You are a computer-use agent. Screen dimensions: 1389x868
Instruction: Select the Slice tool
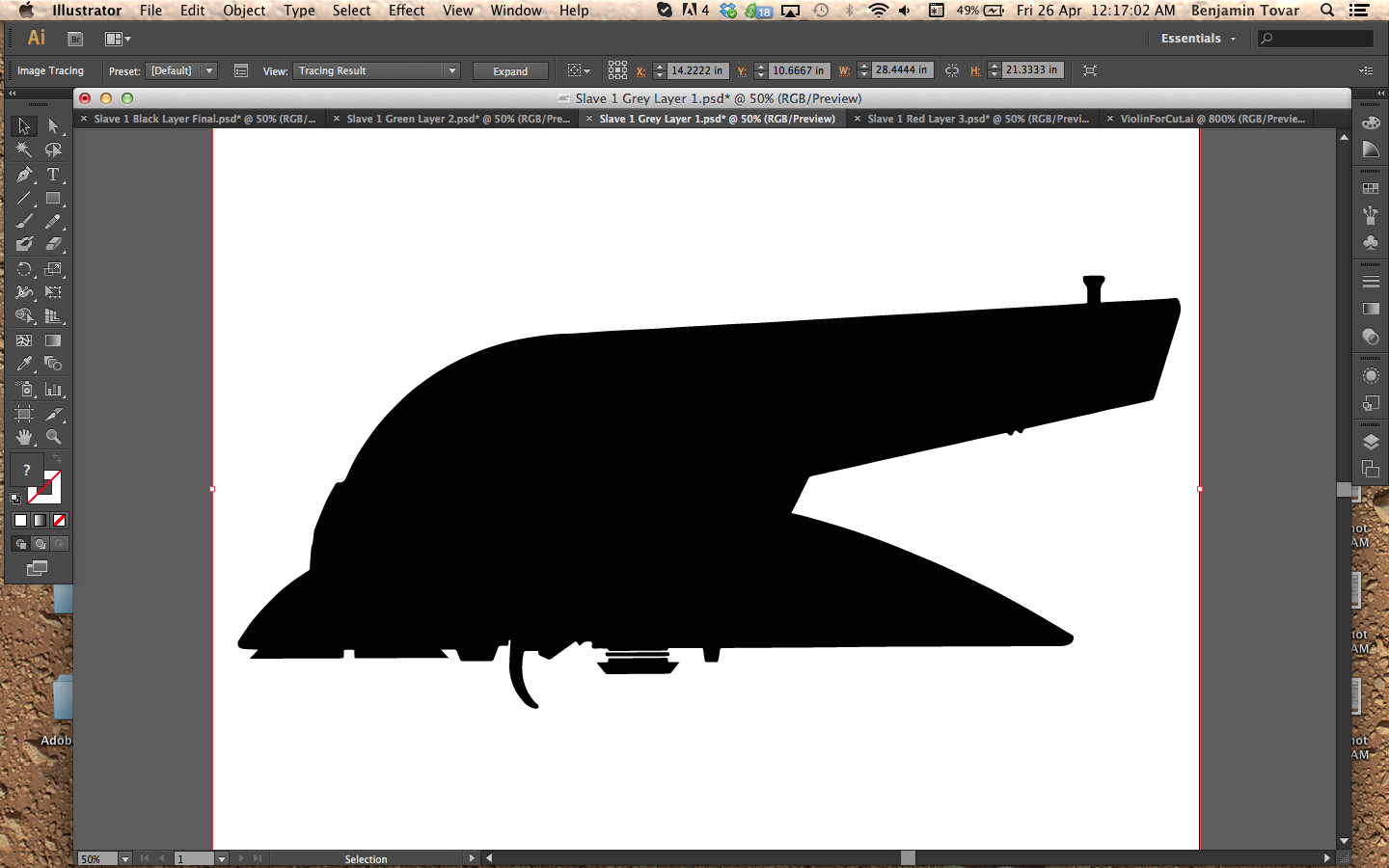(x=53, y=414)
